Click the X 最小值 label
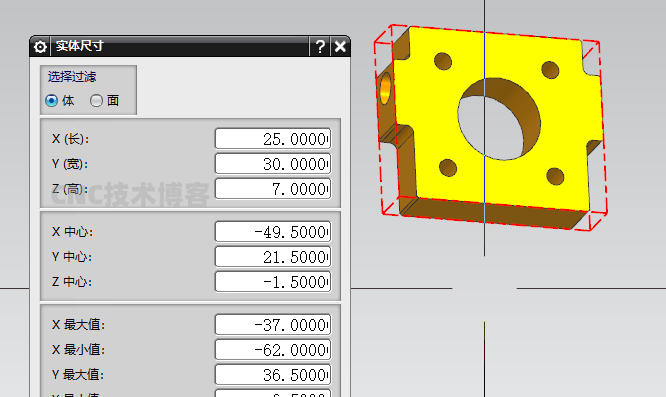The image size is (666, 397). pos(79,350)
